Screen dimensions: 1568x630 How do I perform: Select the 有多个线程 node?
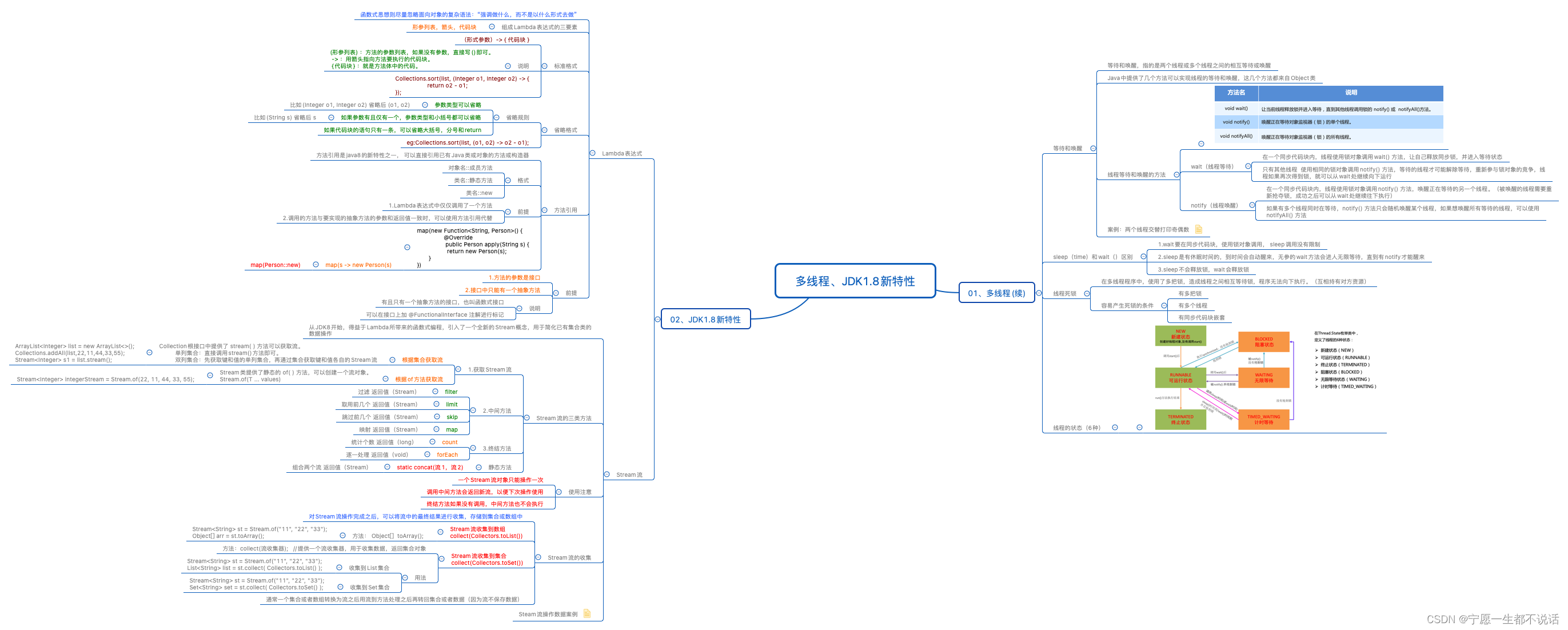click(x=1192, y=305)
